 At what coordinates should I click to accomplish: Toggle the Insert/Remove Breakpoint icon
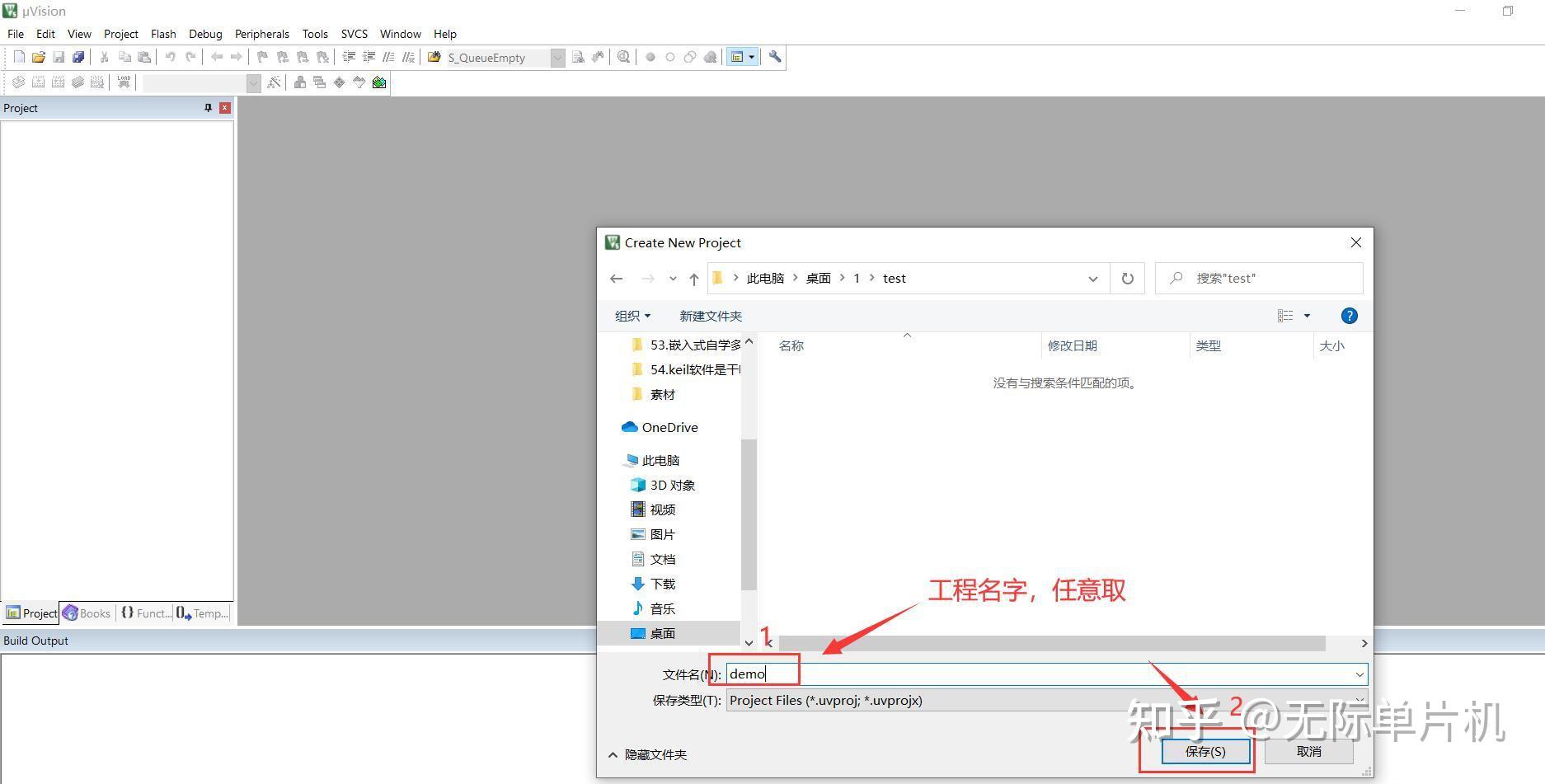(650, 57)
